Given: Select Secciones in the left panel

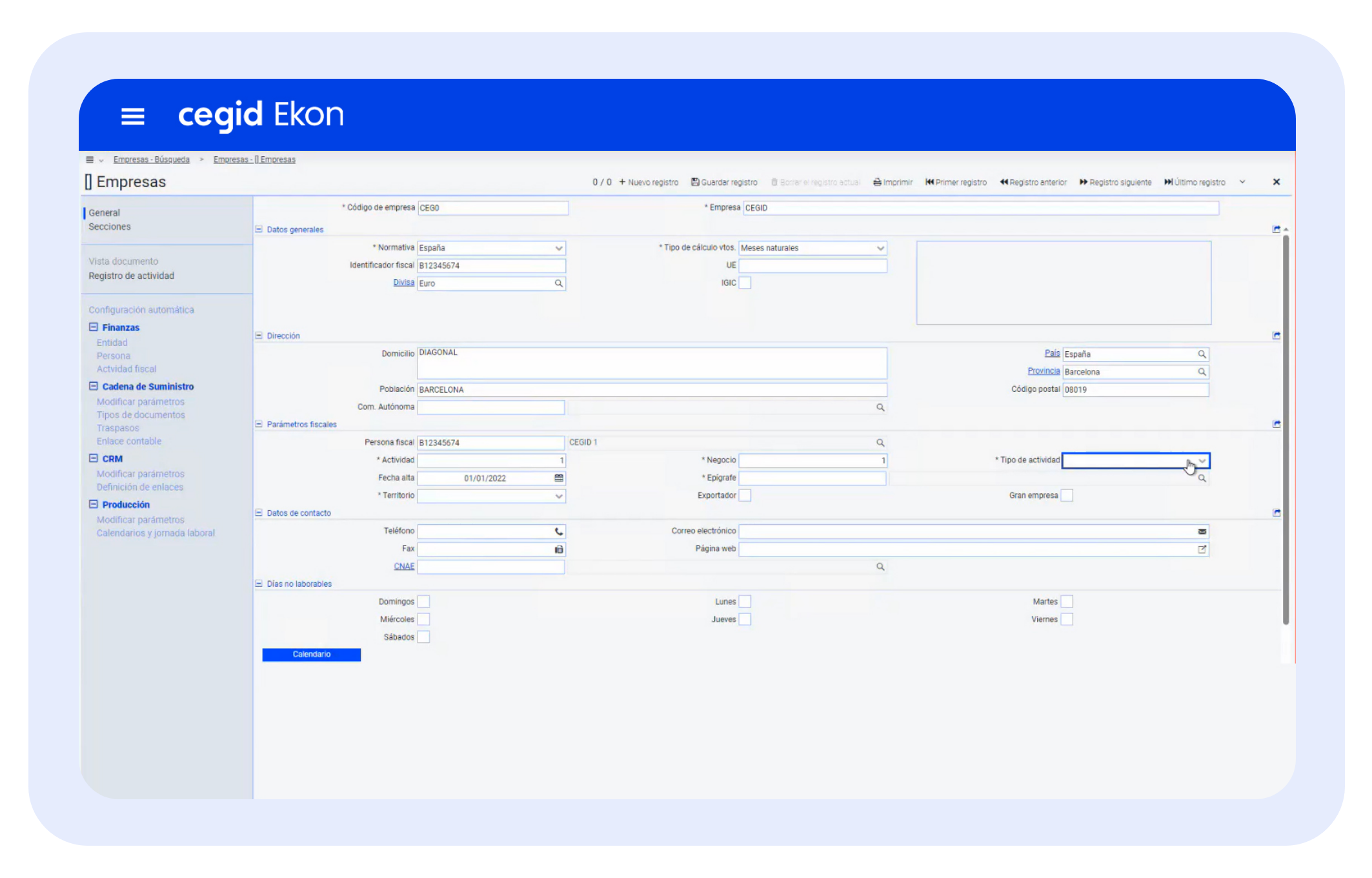Looking at the screenshot, I should click(110, 227).
